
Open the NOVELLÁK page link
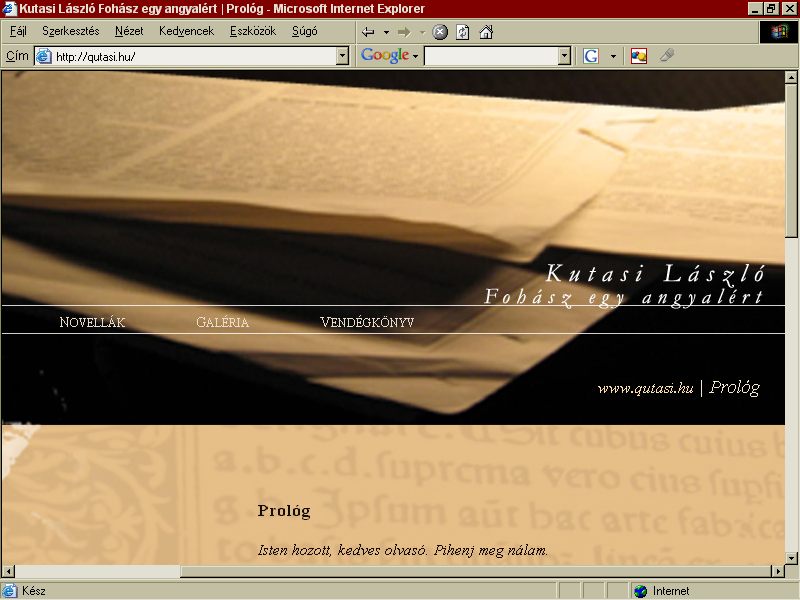pyautogui.click(x=92, y=322)
